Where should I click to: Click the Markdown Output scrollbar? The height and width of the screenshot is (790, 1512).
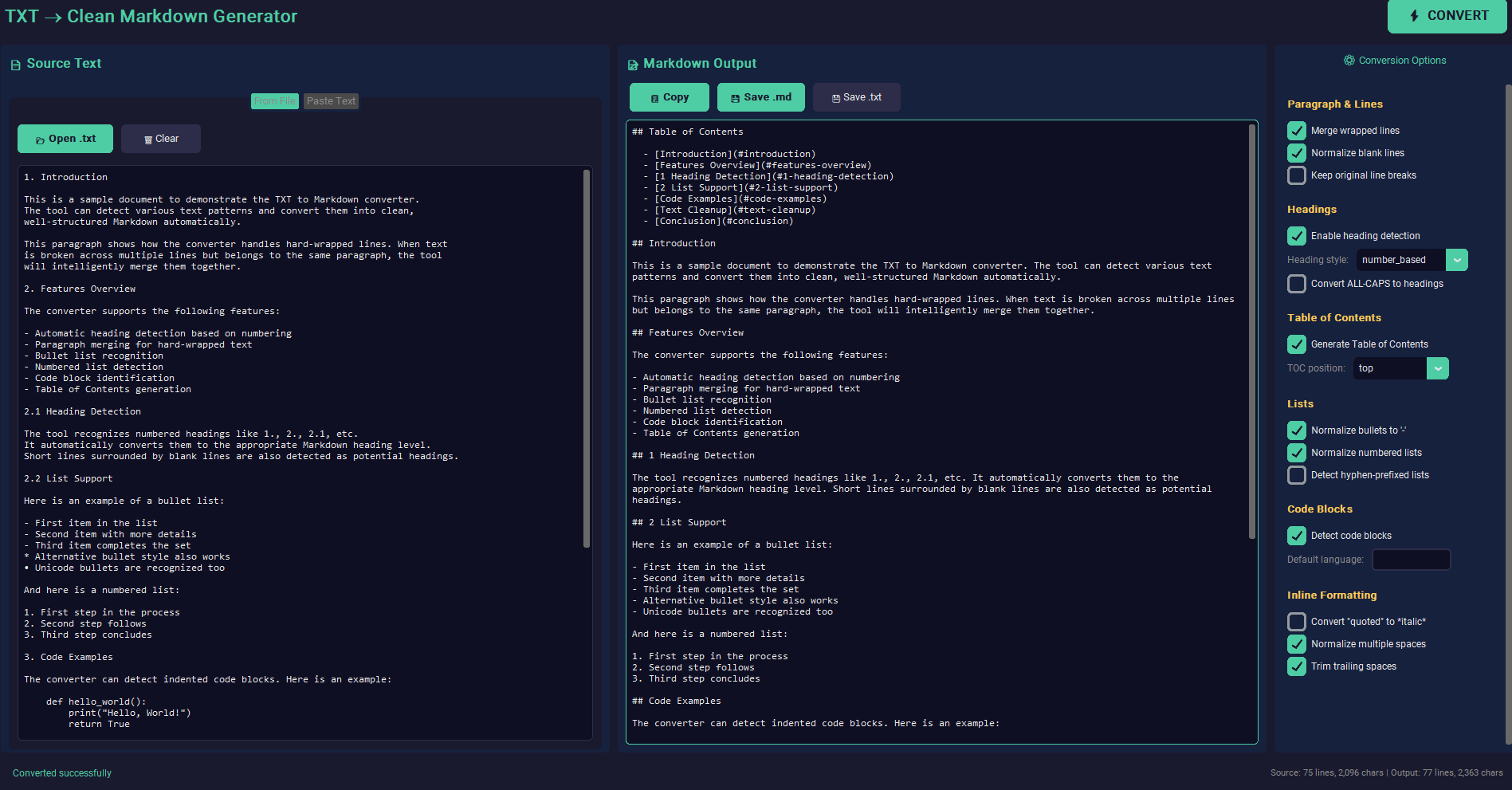point(1252,331)
